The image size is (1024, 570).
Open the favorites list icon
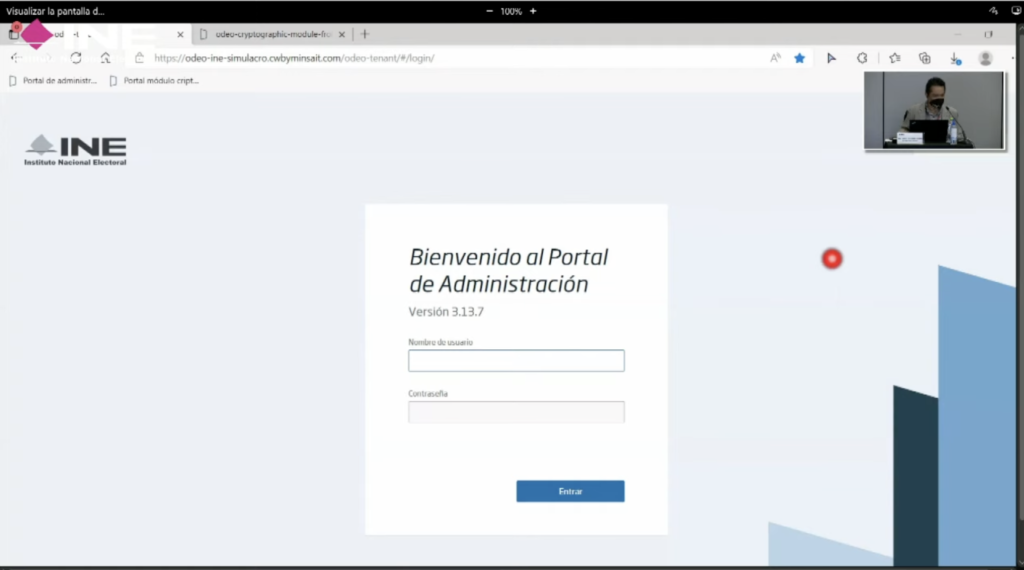tap(894, 58)
